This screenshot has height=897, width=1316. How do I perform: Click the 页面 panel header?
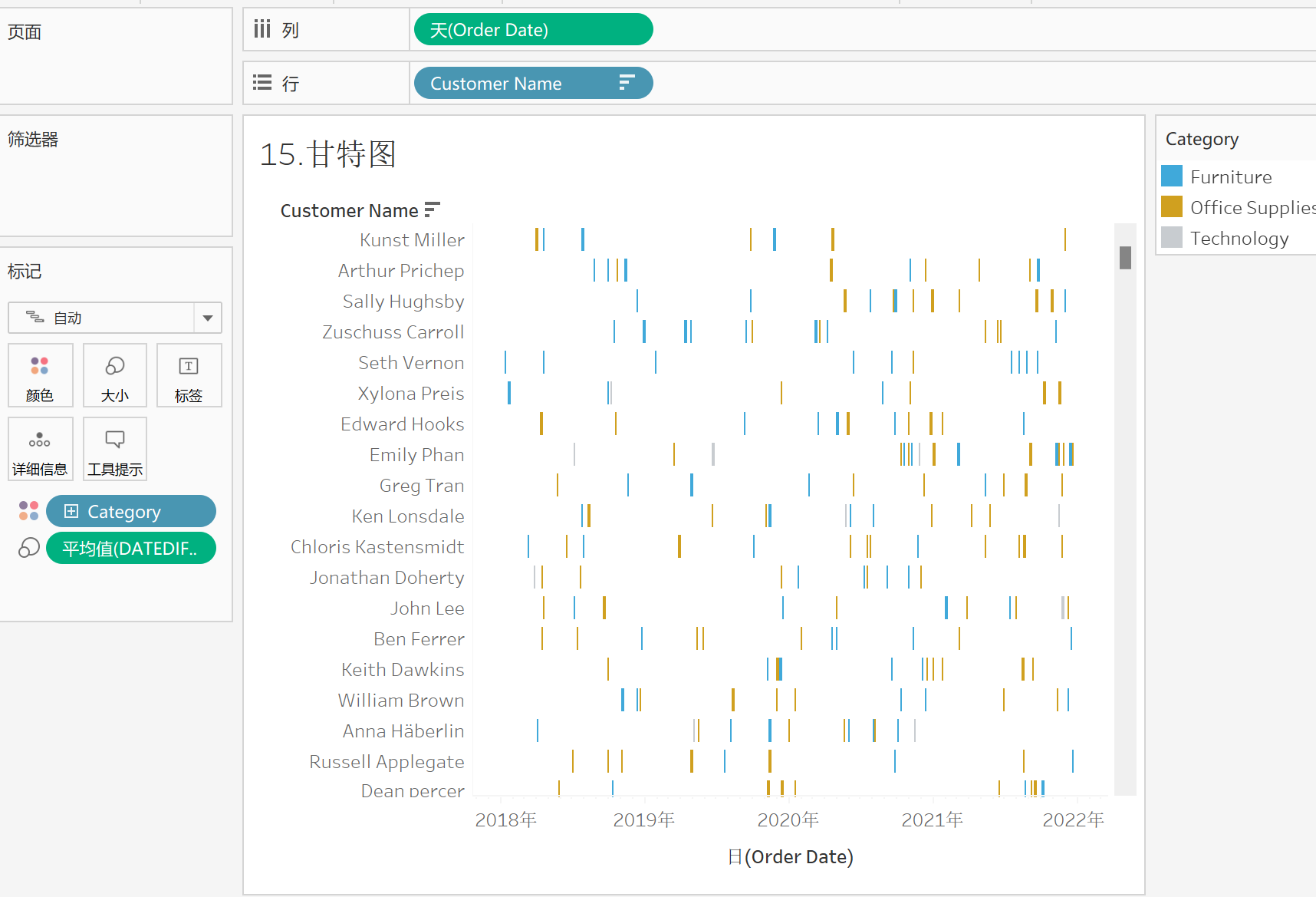(24, 32)
